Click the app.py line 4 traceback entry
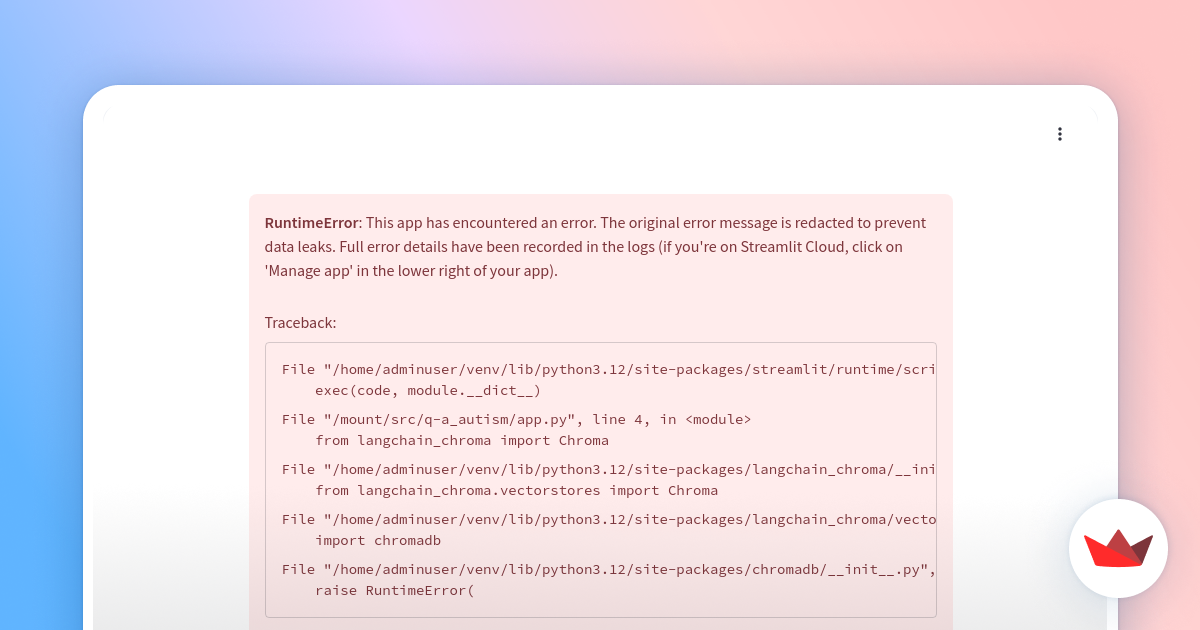The image size is (1200, 630). pos(516,419)
